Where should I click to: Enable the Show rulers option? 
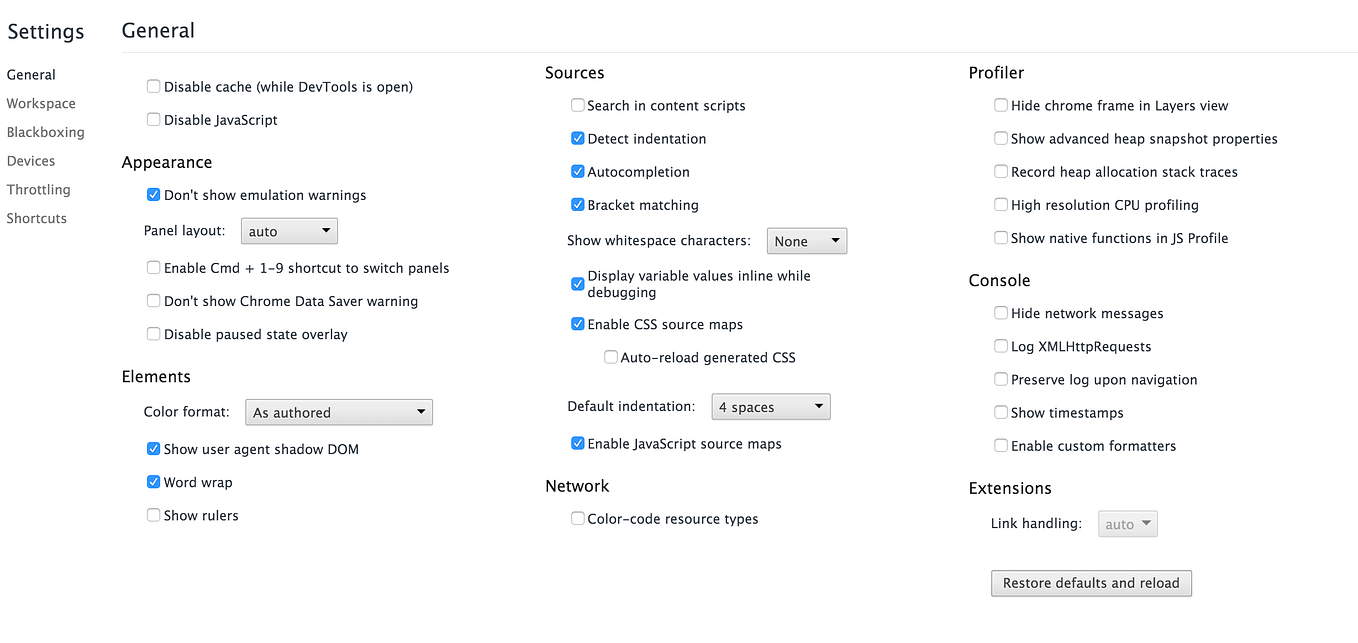click(153, 515)
